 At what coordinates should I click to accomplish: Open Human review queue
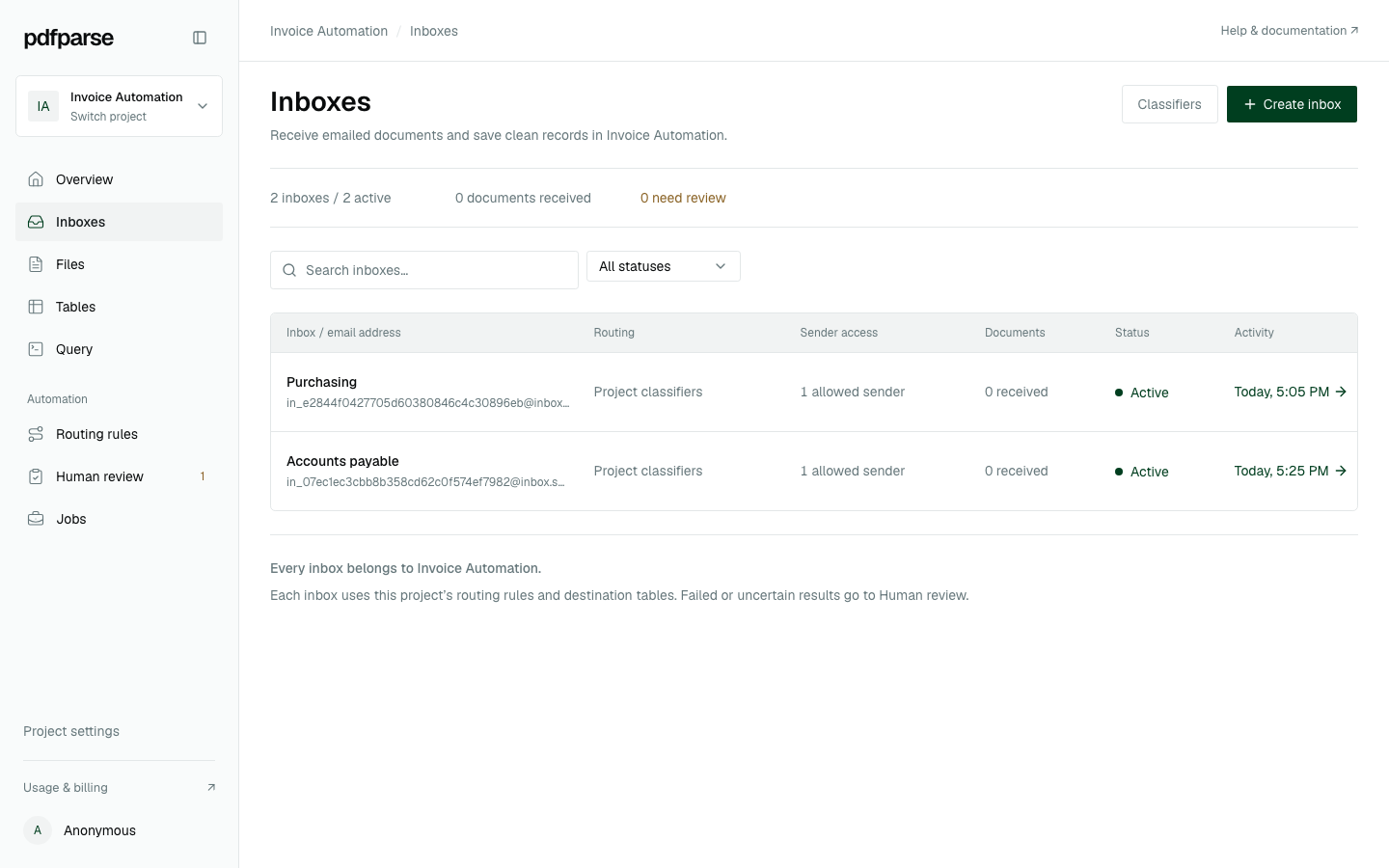click(x=119, y=476)
